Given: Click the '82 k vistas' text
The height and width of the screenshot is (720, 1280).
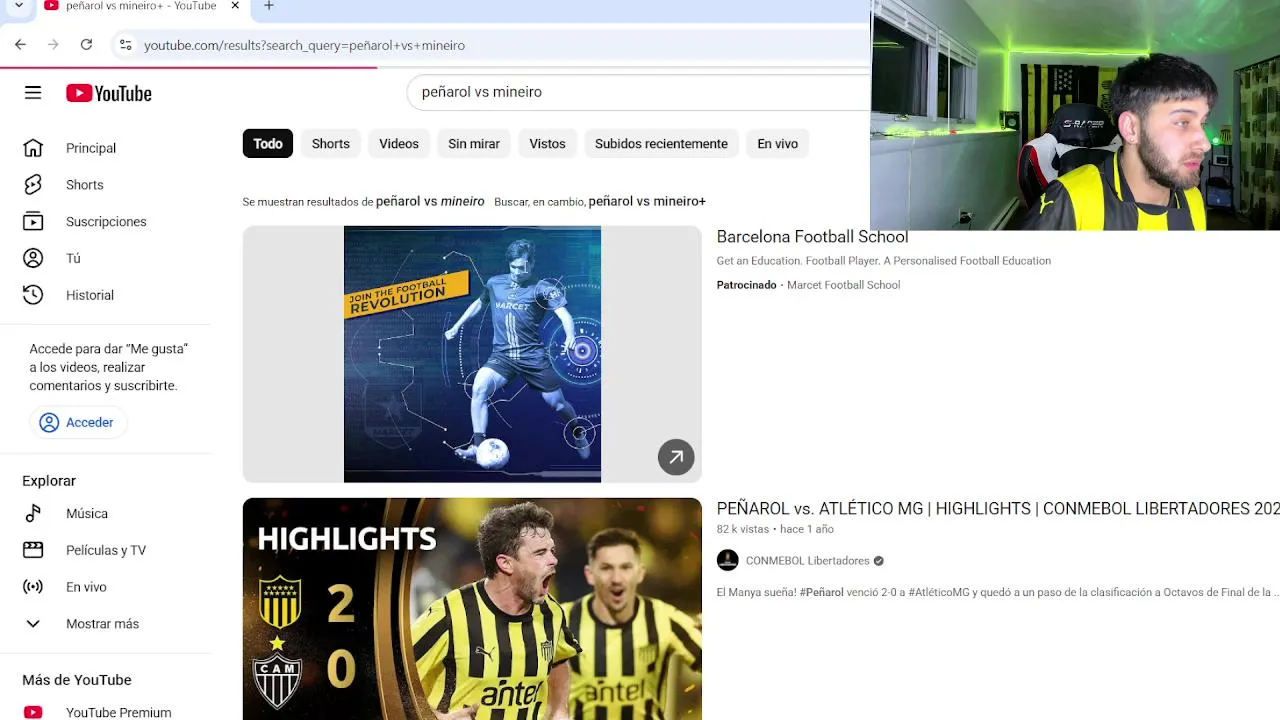Looking at the screenshot, I should tap(743, 529).
